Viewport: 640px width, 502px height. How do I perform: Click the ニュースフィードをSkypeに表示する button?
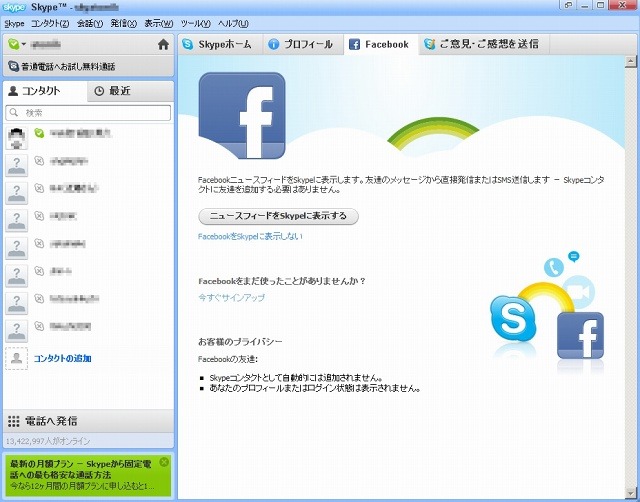pos(278,216)
